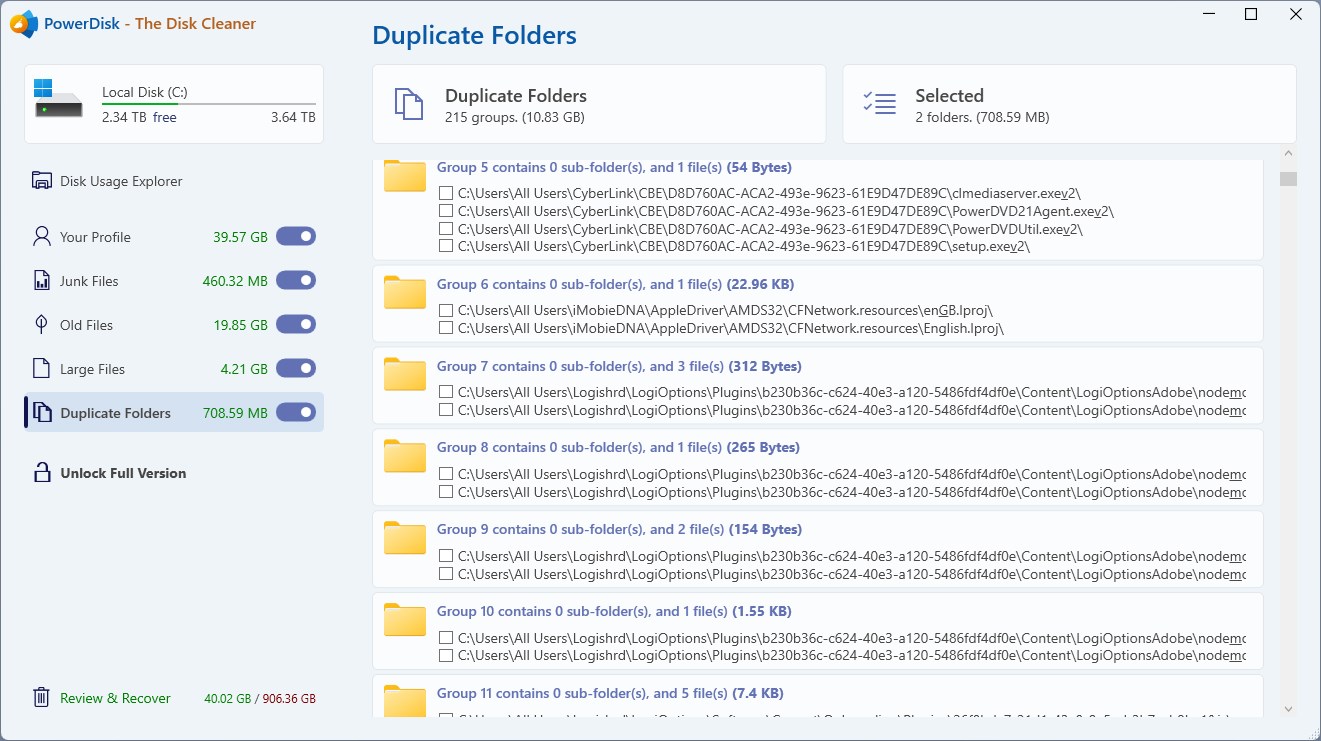Click the 4.21 GB Large Files size
The height and width of the screenshot is (741, 1321).
tap(244, 369)
